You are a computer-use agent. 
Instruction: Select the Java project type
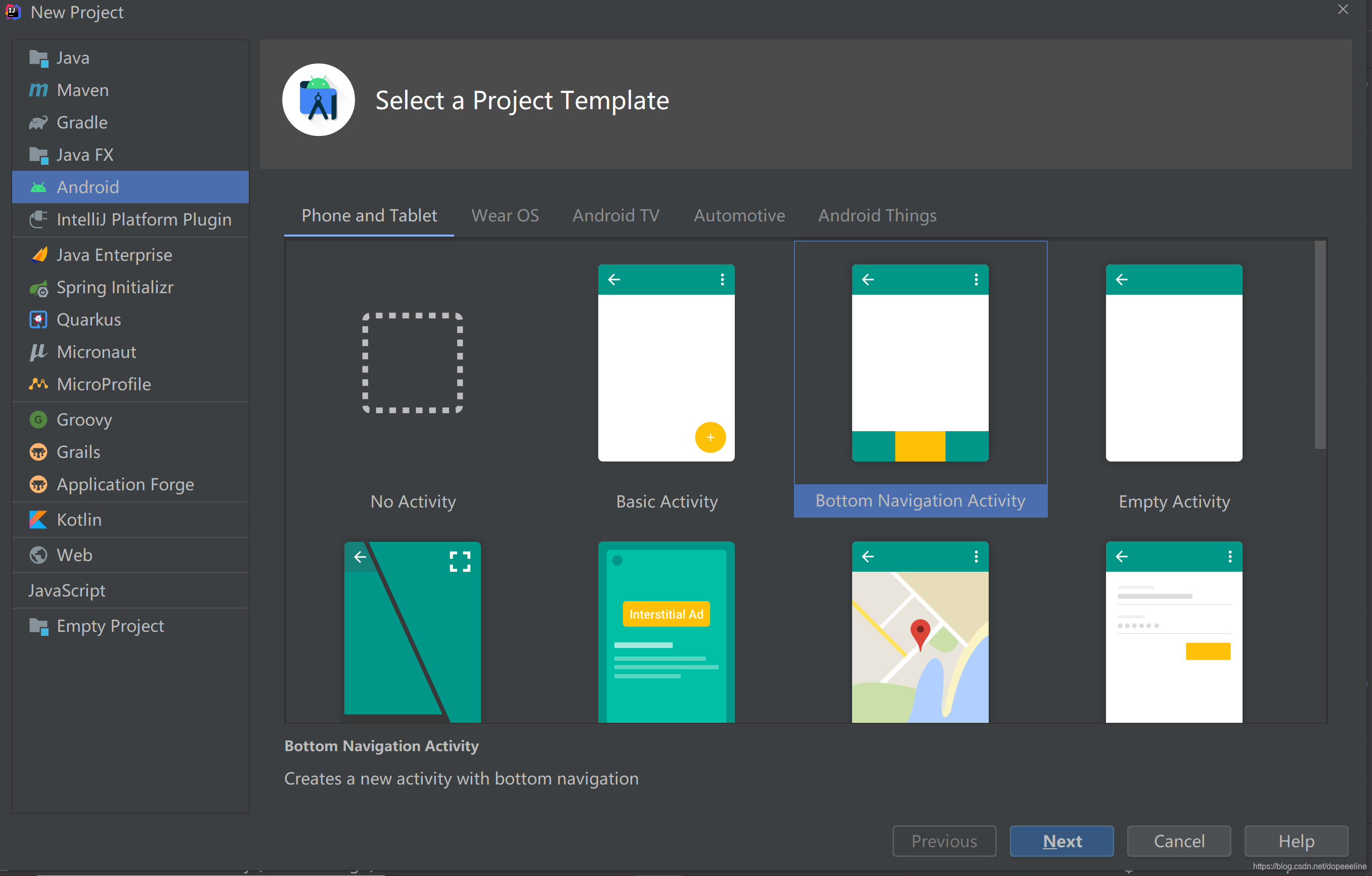(x=130, y=58)
